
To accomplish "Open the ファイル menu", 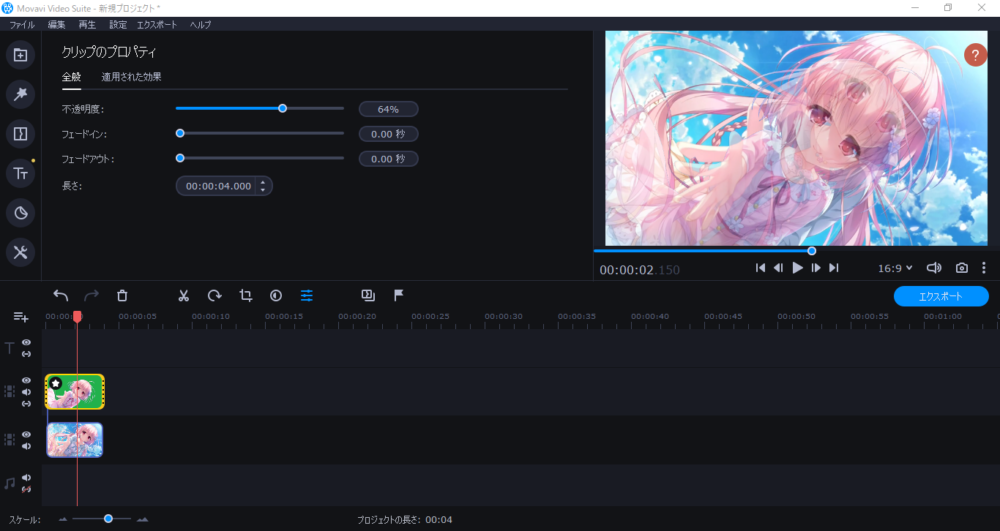I will click(22, 25).
